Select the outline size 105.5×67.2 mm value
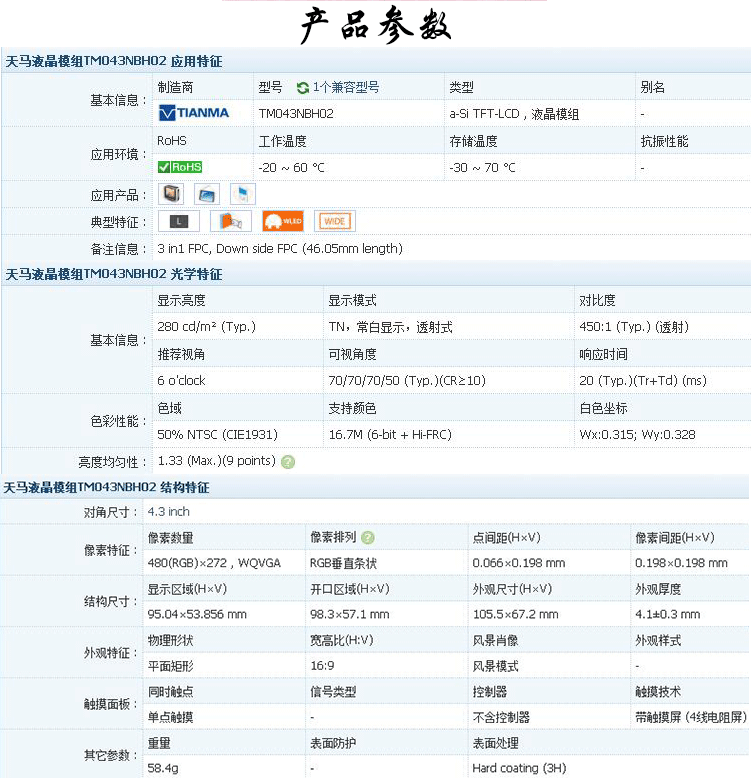 pyautogui.click(x=516, y=614)
